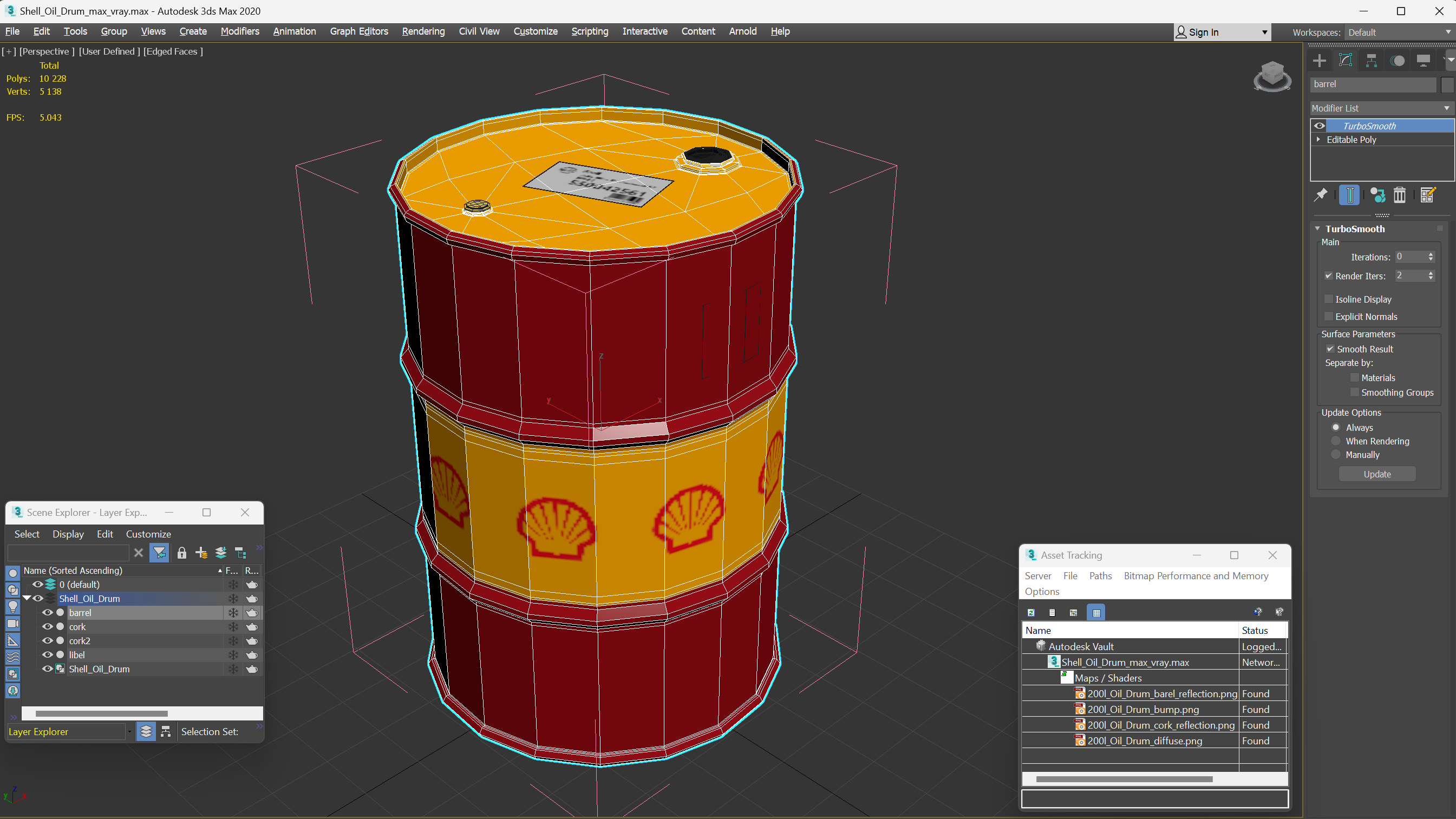Enable Isoline Display checkbox

1329,299
